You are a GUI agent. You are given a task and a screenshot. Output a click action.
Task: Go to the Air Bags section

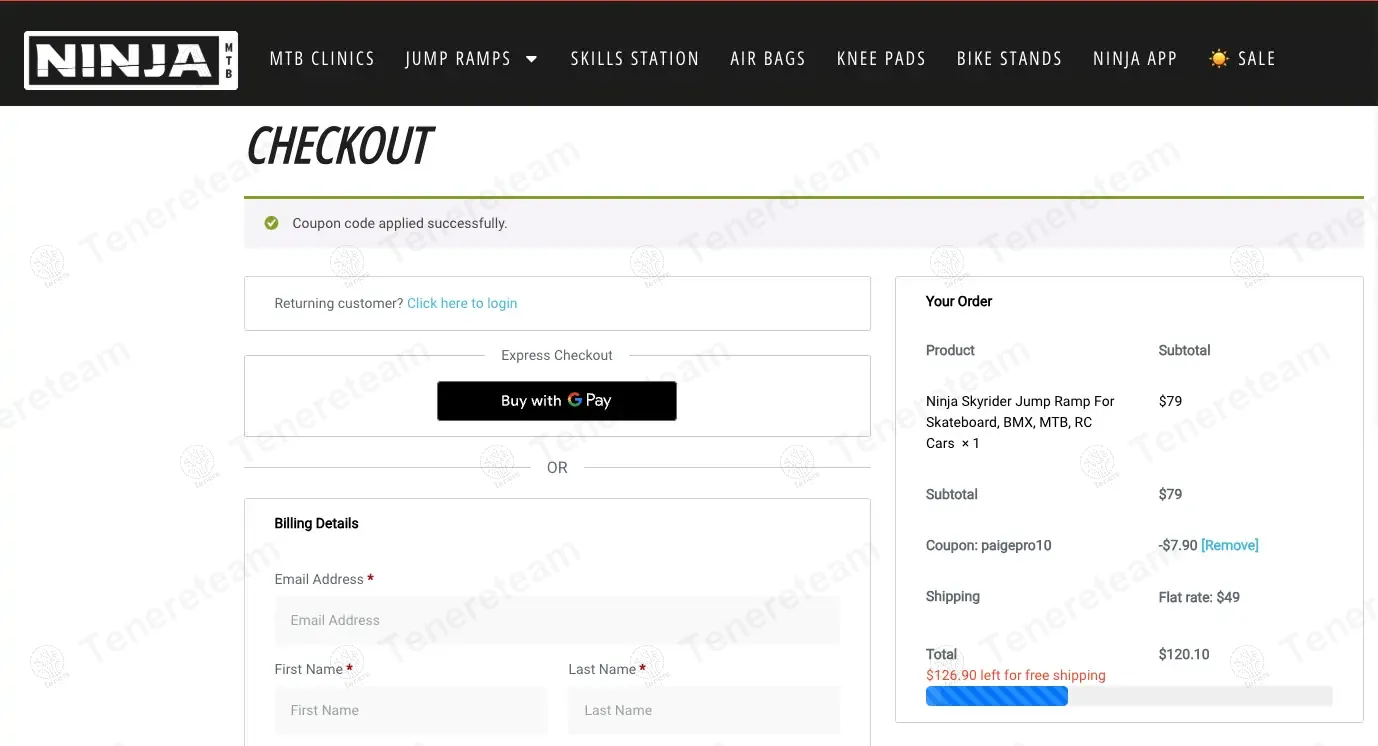pos(767,59)
